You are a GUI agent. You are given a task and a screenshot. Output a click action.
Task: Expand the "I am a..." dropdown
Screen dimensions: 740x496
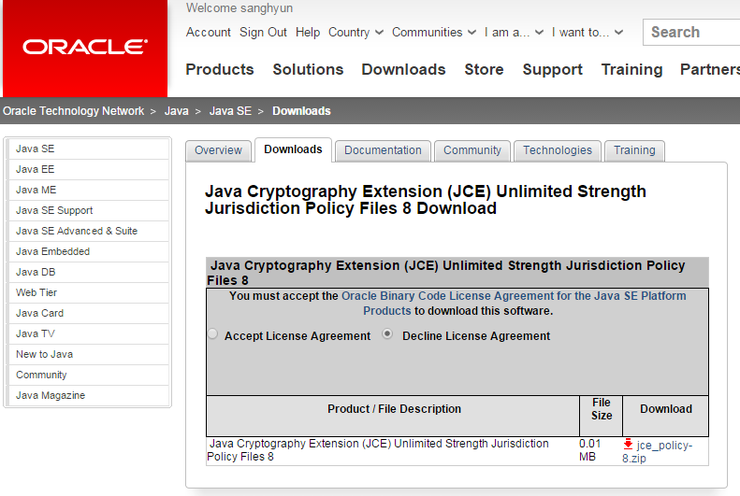[514, 32]
